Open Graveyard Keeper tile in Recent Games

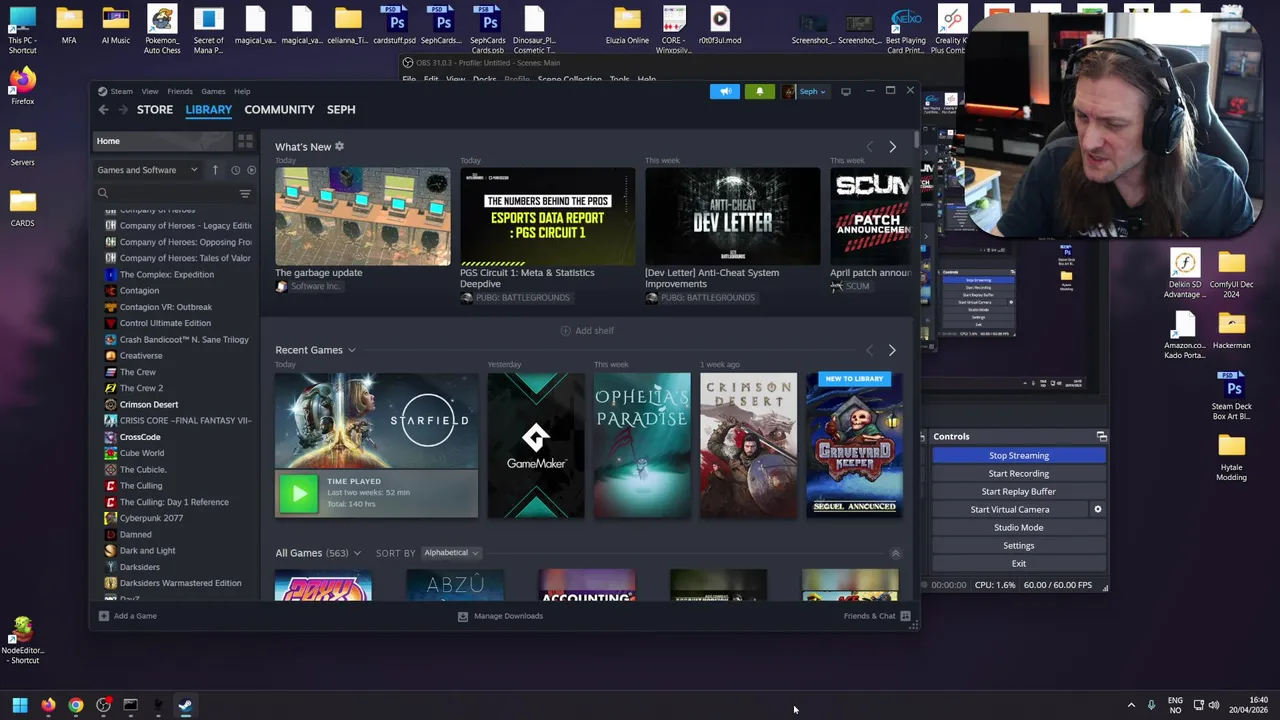coord(854,446)
